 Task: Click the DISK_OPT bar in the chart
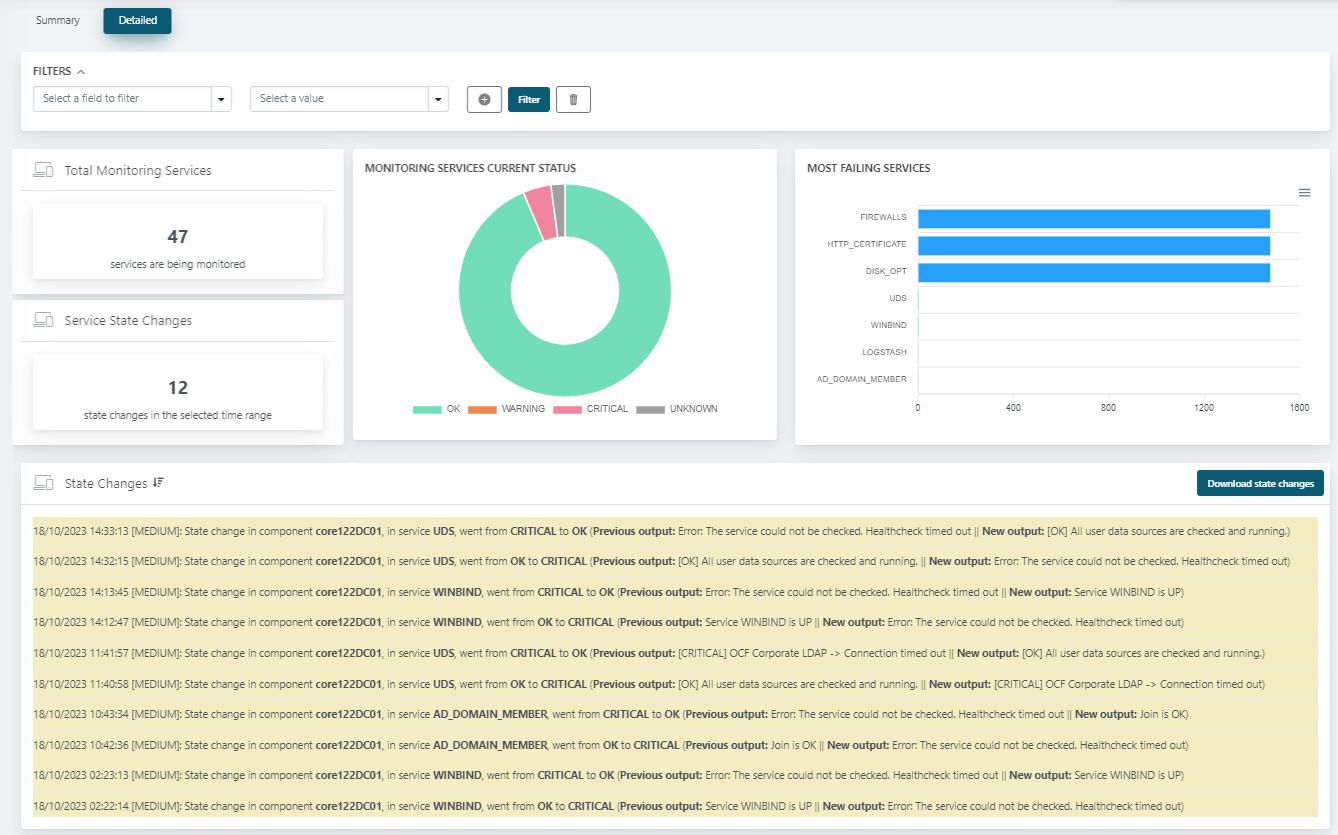pyautogui.click(x=1094, y=273)
